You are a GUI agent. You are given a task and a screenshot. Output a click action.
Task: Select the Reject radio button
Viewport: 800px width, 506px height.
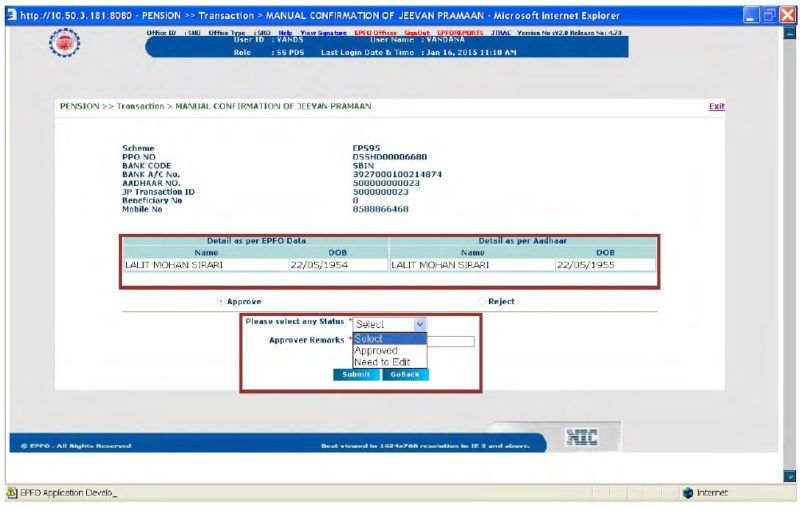click(482, 301)
